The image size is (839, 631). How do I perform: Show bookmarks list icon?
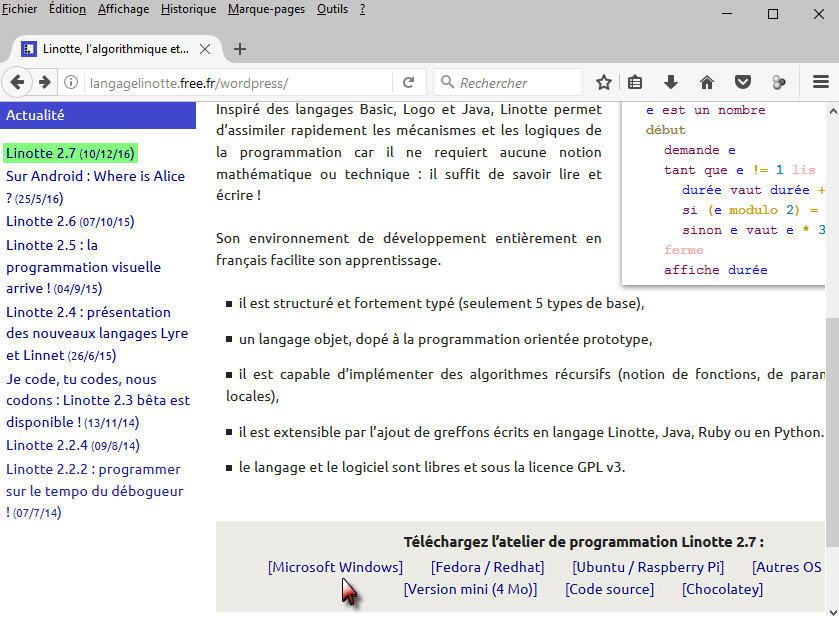point(635,82)
